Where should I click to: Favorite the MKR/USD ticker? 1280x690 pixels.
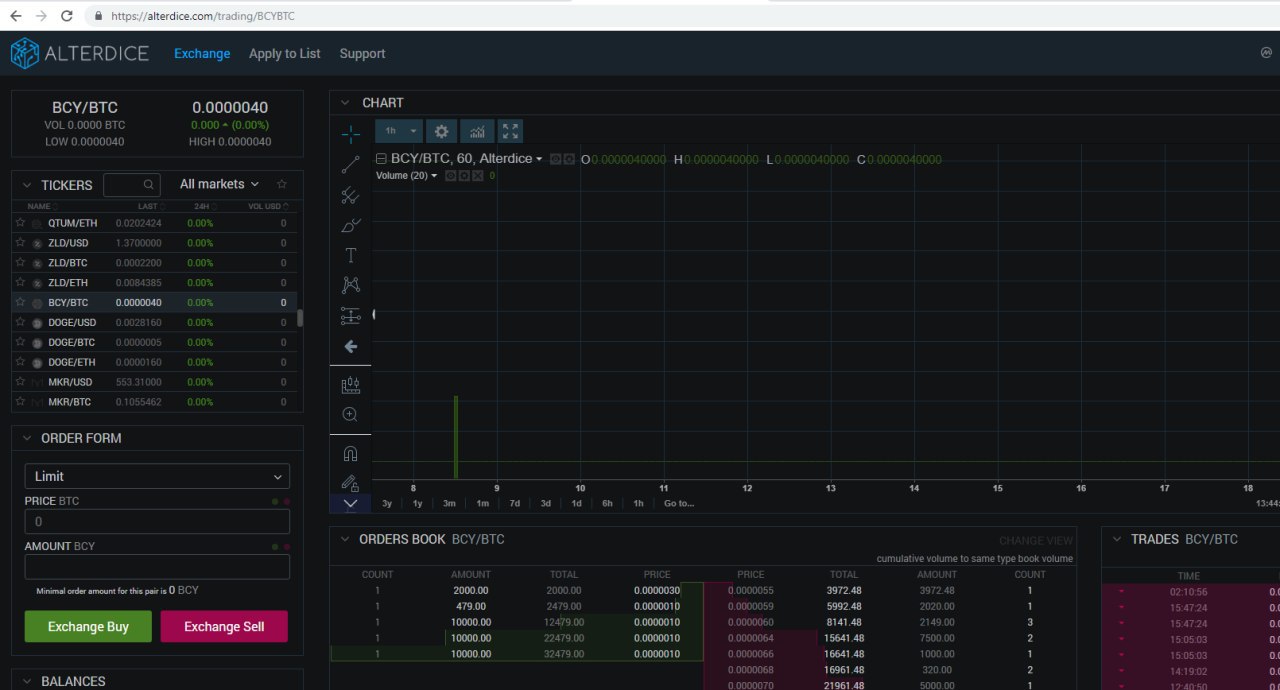pyautogui.click(x=20, y=382)
